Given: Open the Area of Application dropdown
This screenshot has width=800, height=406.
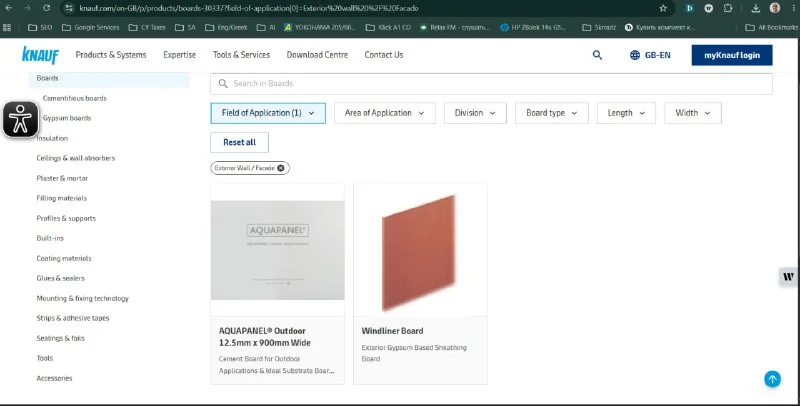Looking at the screenshot, I should coord(385,113).
